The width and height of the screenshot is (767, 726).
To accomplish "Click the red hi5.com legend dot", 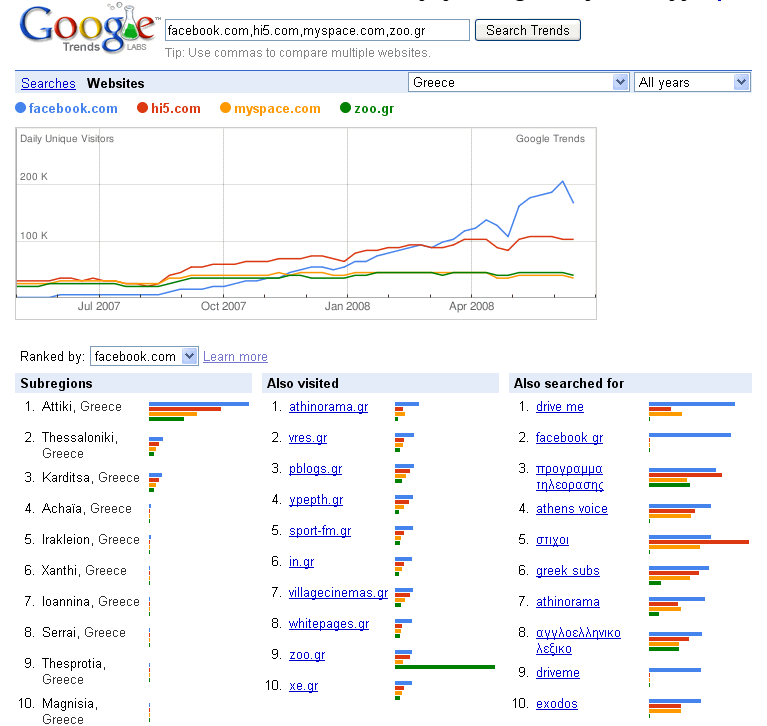I will [142, 108].
